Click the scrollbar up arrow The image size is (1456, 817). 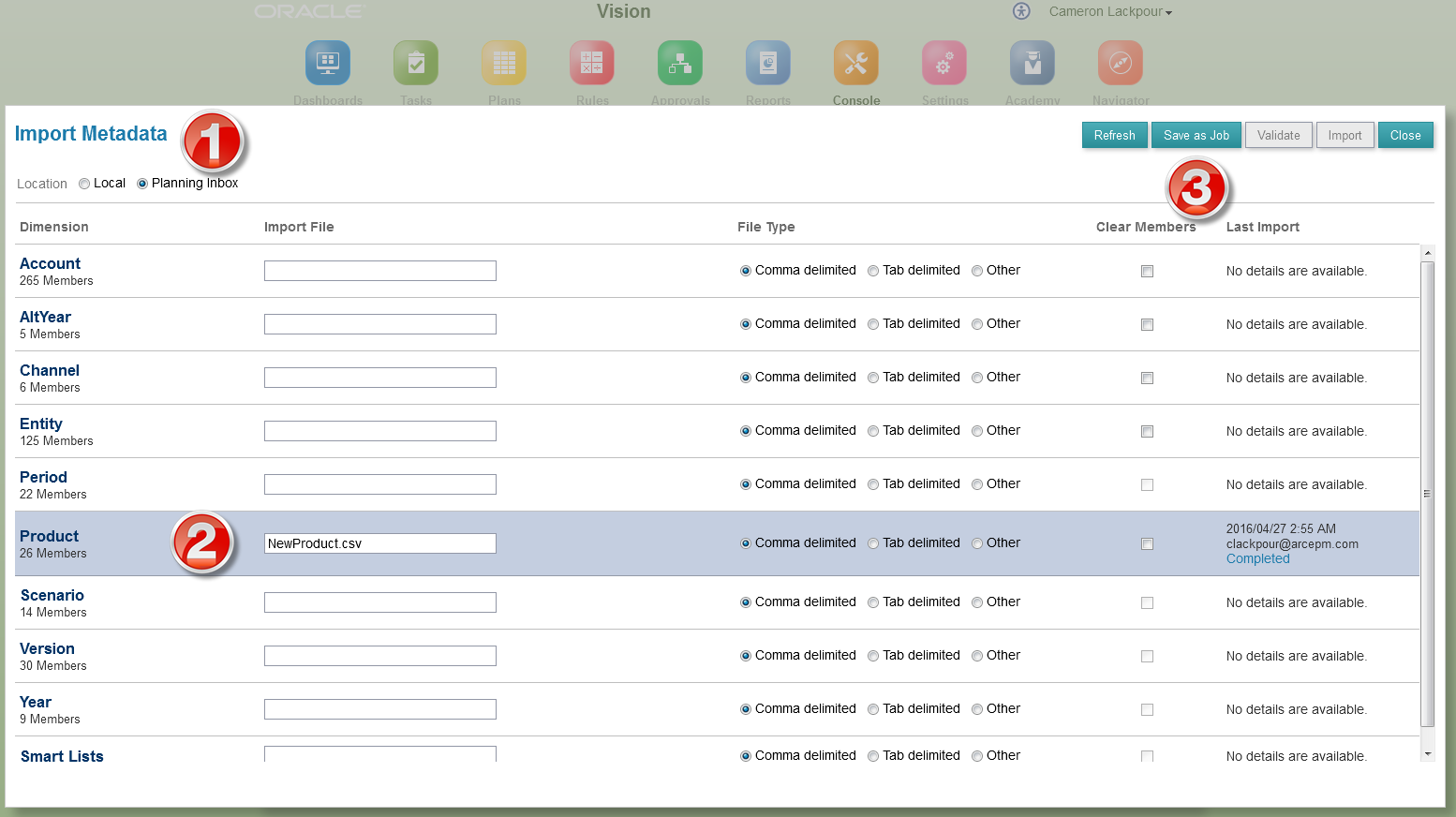pos(1428,253)
